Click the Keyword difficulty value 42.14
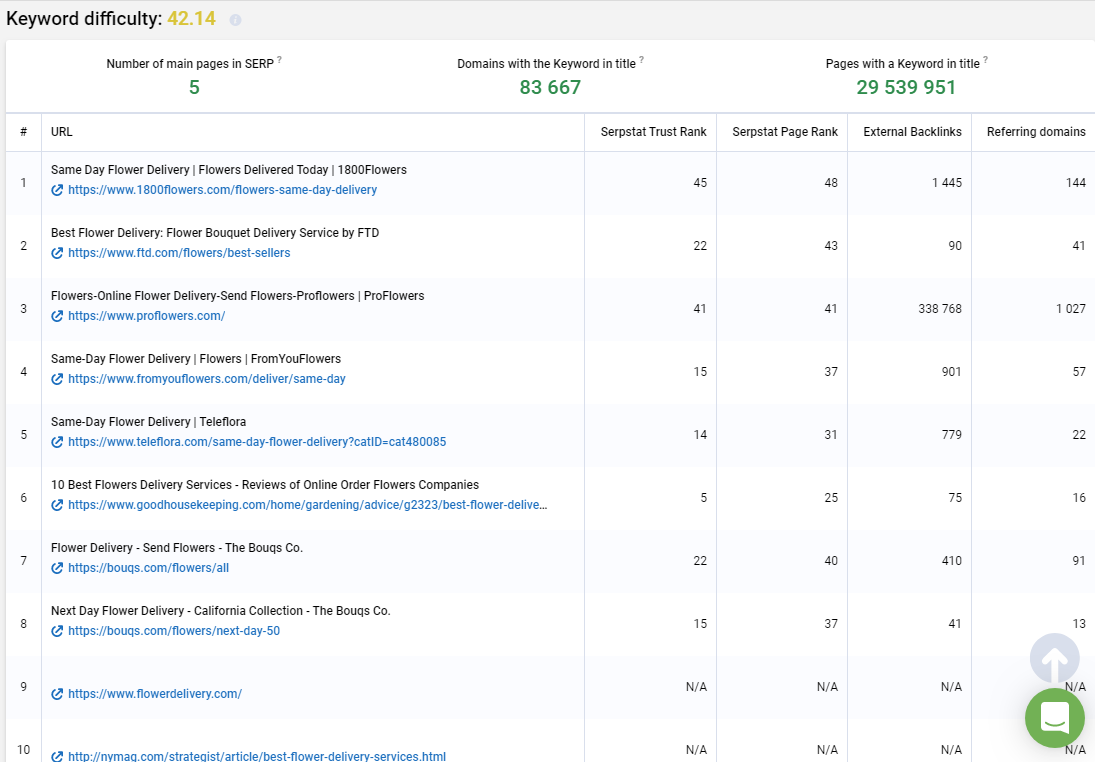 [x=191, y=19]
